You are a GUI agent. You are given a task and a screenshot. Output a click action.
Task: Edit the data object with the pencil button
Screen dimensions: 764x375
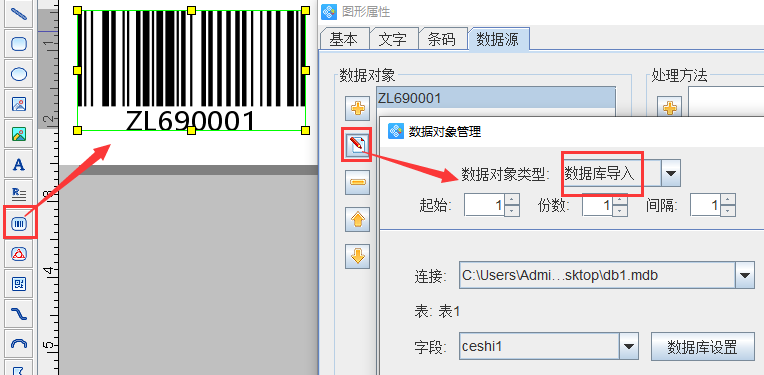tap(358, 145)
